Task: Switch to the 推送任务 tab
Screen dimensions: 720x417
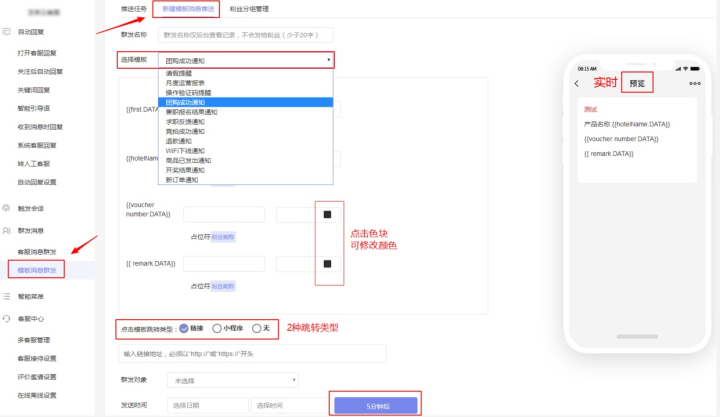Action: pos(134,9)
